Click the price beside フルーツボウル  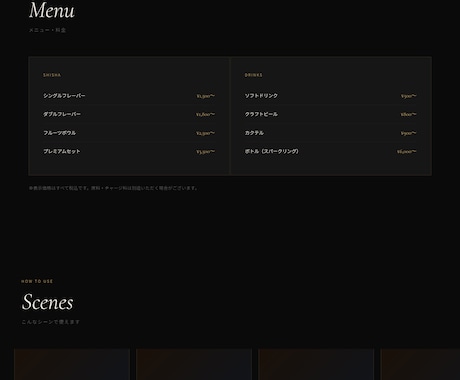[205, 133]
